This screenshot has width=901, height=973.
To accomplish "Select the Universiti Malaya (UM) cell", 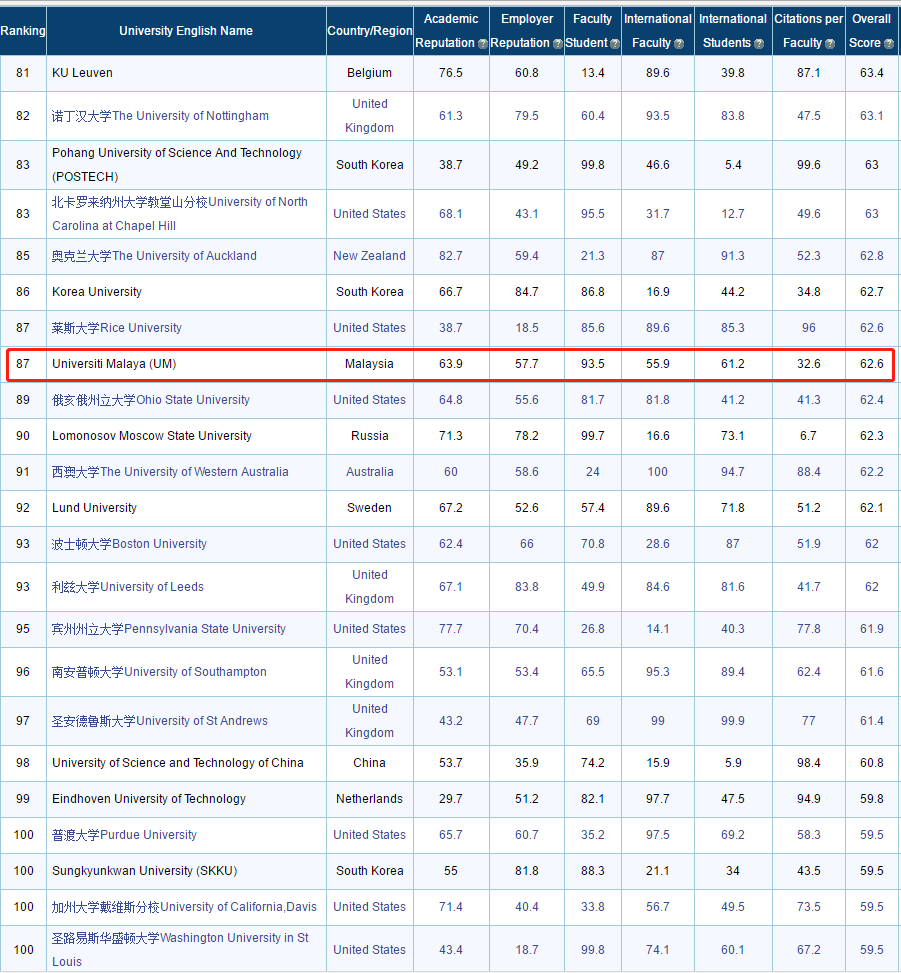I will click(x=186, y=364).
